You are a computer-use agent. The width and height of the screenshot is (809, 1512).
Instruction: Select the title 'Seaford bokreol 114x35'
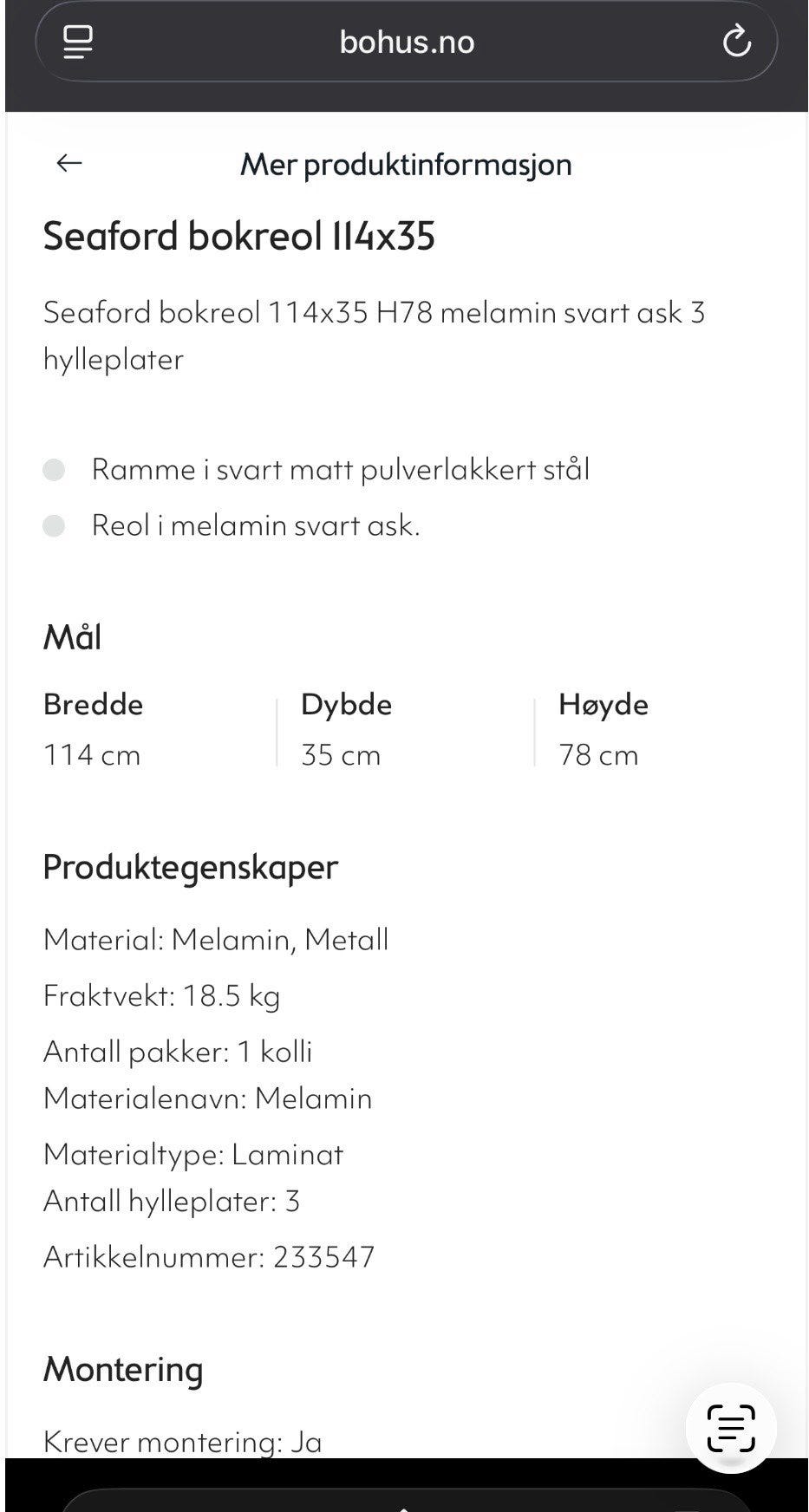(240, 235)
